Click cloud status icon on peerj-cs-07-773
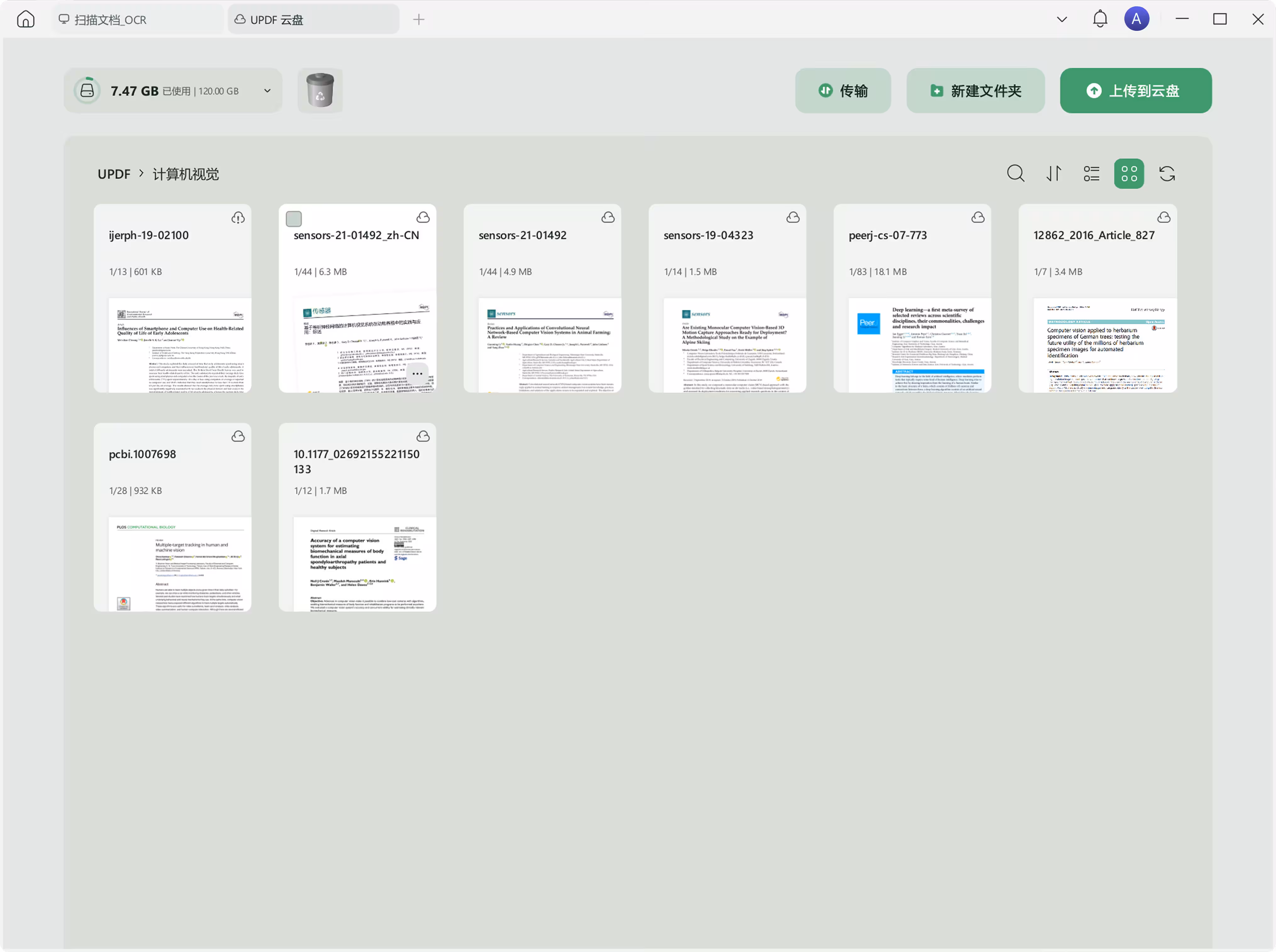Viewport: 1276px width, 952px height. [x=978, y=217]
